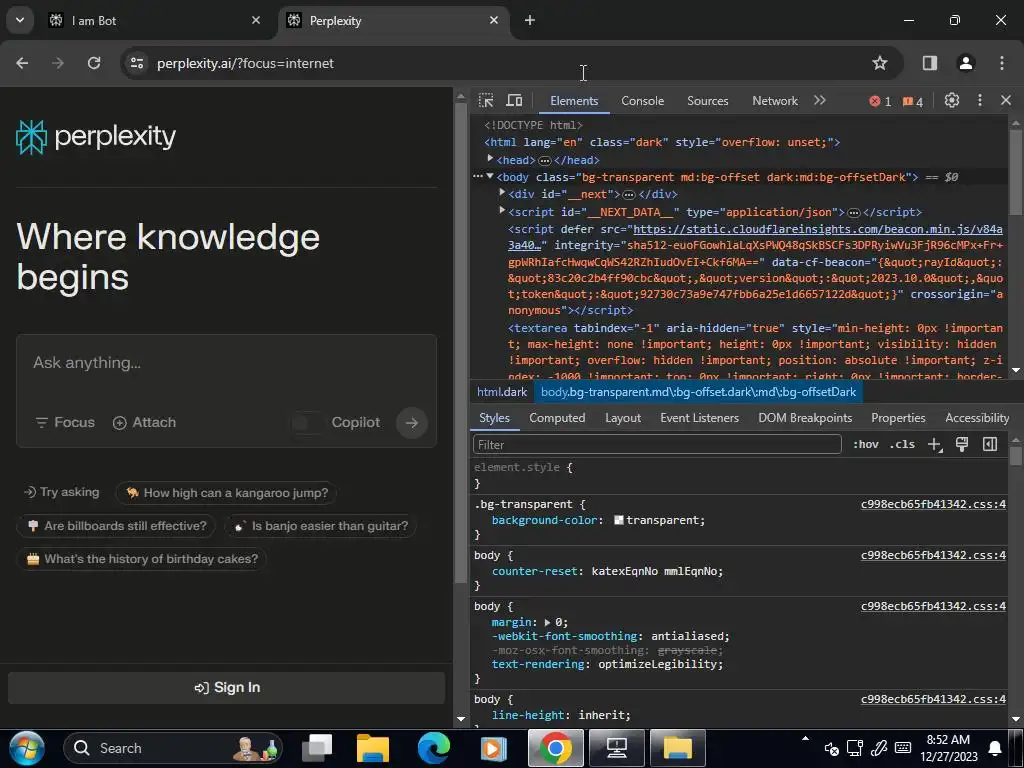Image resolution: width=1024 pixels, height=768 pixels.
Task: Open a new browser tab
Action: tap(530, 20)
